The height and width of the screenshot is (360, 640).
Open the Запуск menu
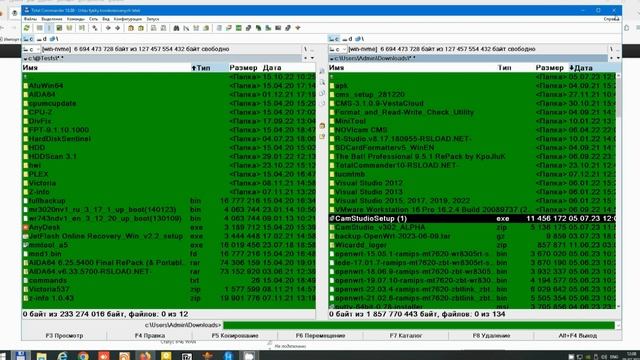[153, 19]
